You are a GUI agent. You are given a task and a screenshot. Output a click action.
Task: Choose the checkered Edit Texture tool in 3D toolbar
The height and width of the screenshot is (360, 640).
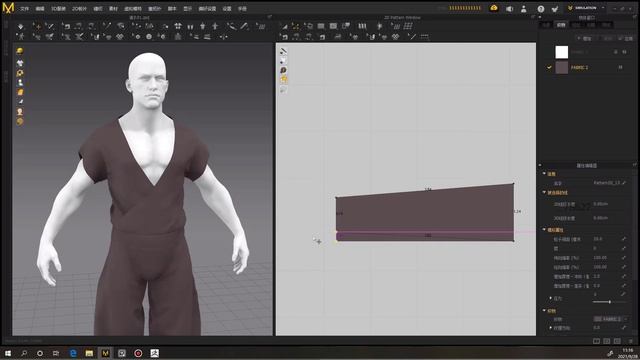point(120,37)
